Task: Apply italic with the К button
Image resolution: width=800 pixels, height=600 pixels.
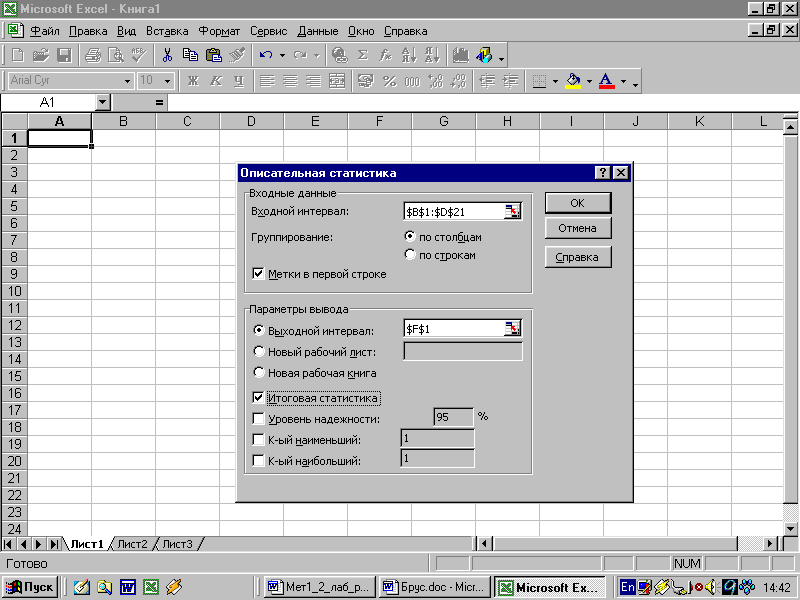Action: pos(216,81)
